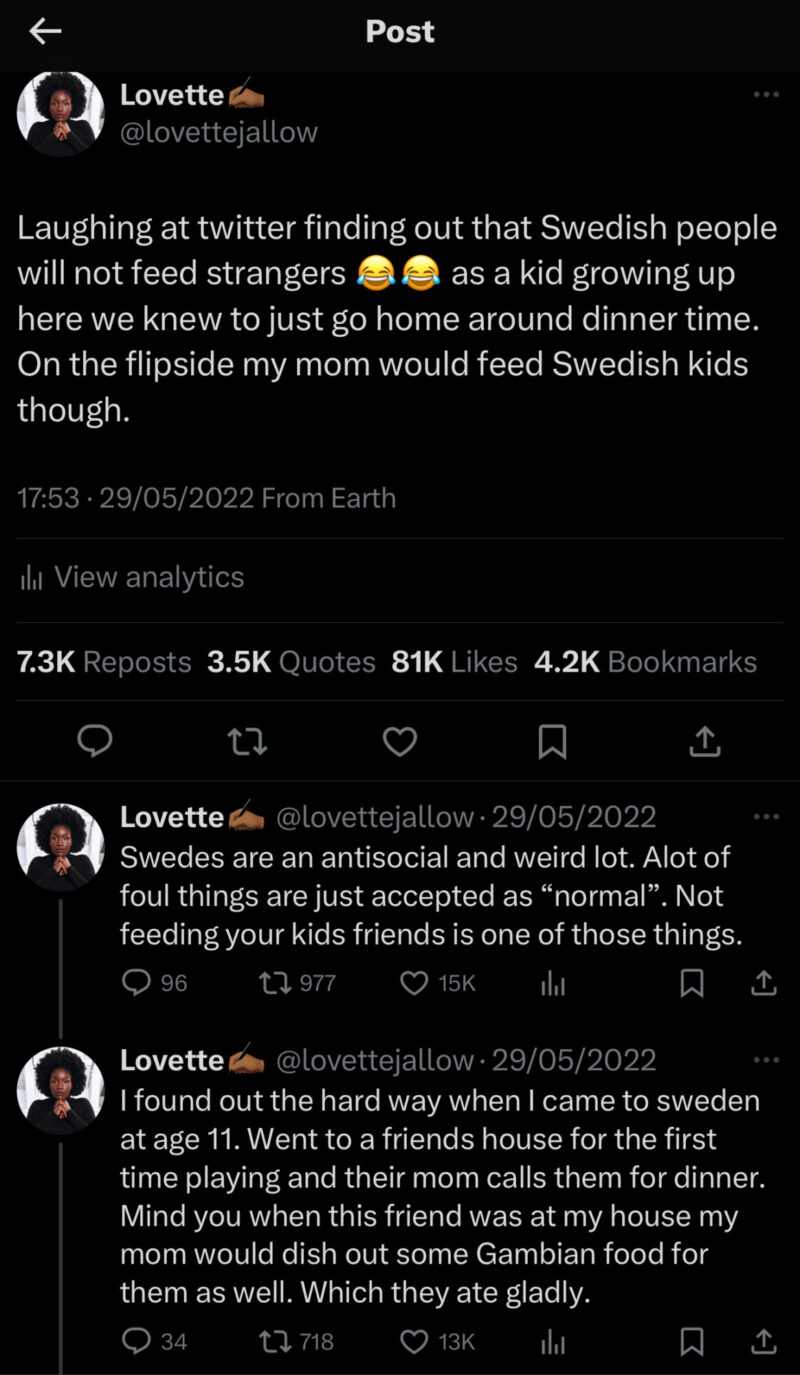Open comments on reply with 96 replies

coord(135,984)
